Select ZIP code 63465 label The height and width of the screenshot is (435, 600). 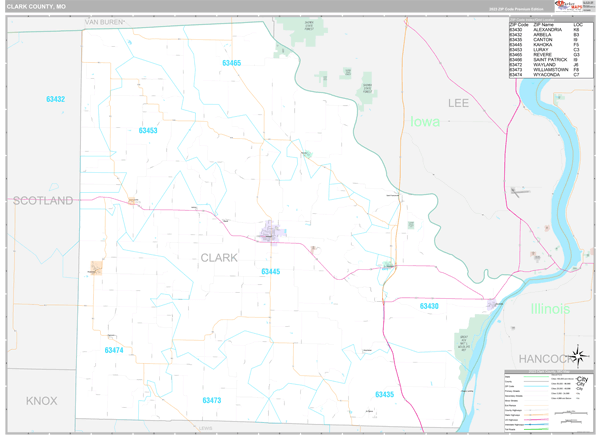pyautogui.click(x=231, y=63)
